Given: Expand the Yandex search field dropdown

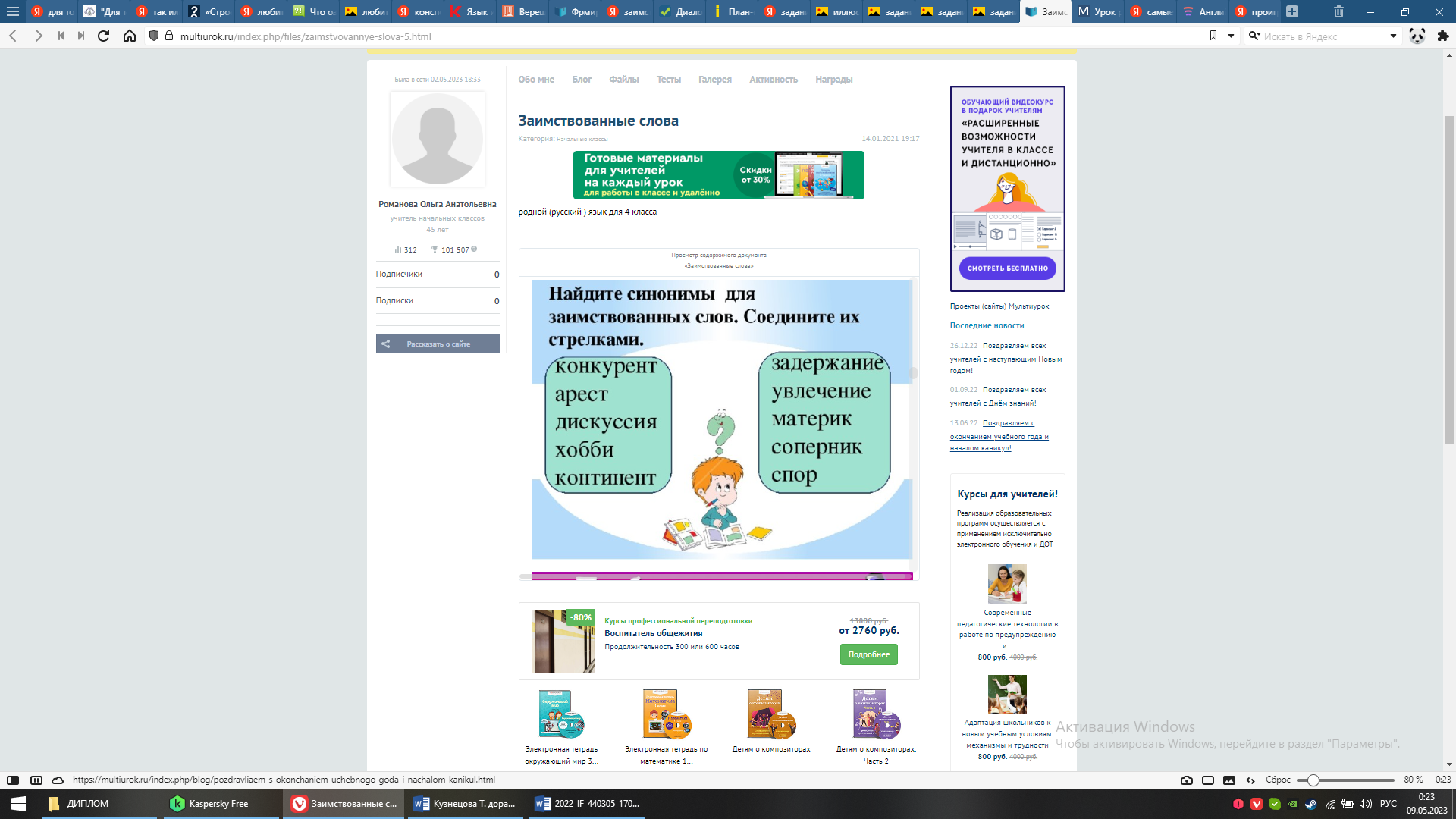Looking at the screenshot, I should [x=1393, y=36].
